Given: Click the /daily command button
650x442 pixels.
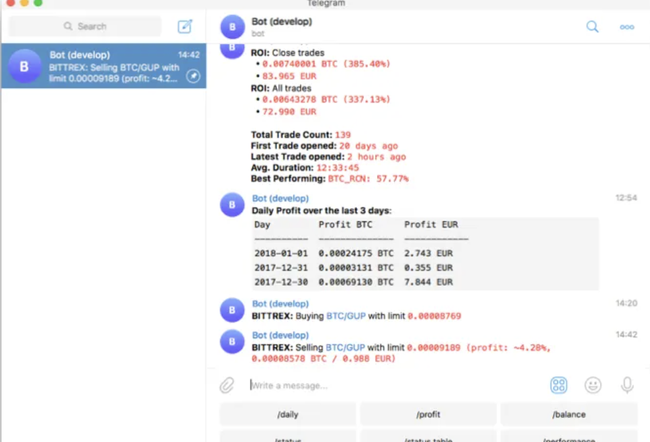Looking at the screenshot, I should pyautogui.click(x=288, y=414).
